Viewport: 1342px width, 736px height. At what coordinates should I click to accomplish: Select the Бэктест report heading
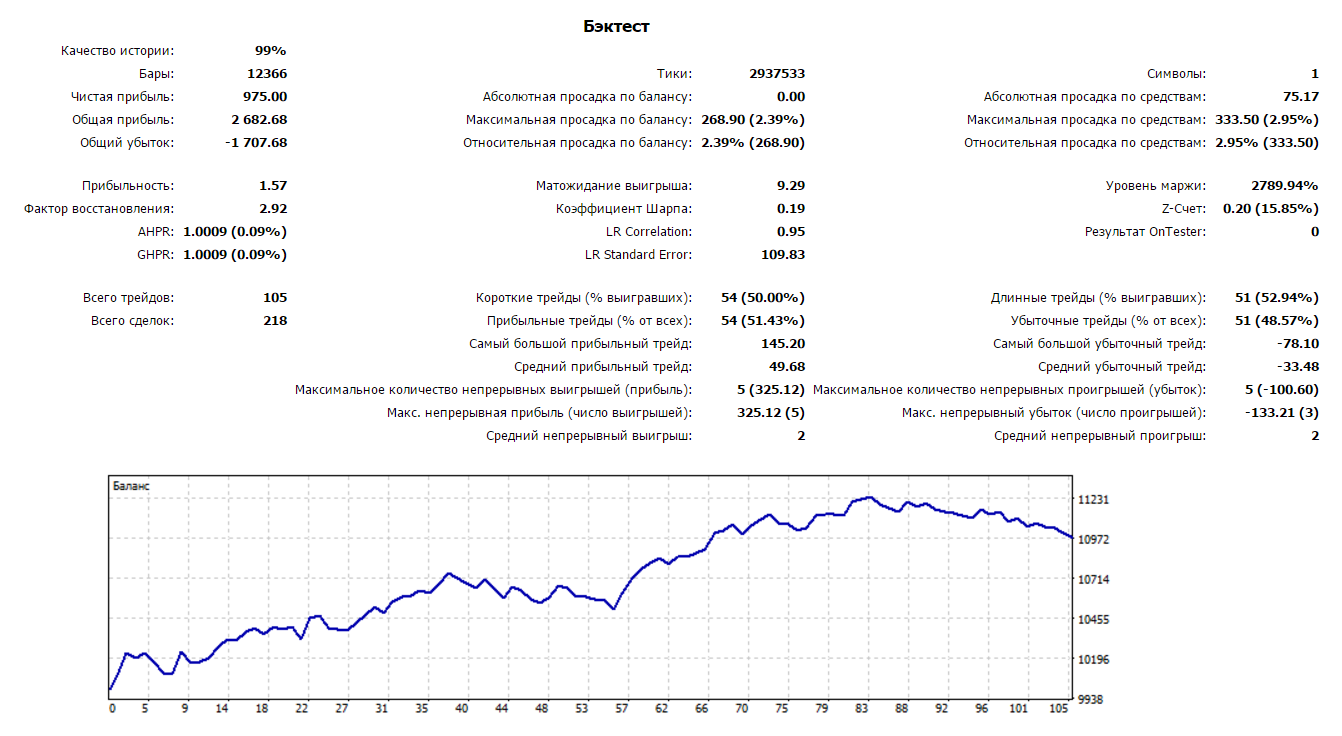click(x=616, y=27)
